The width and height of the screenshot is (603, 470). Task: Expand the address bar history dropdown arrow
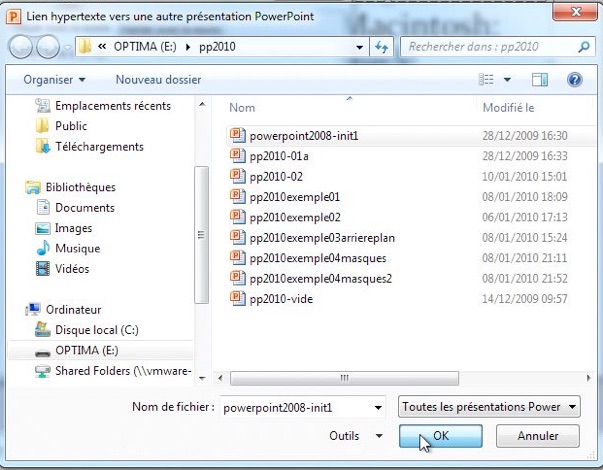(x=360, y=47)
